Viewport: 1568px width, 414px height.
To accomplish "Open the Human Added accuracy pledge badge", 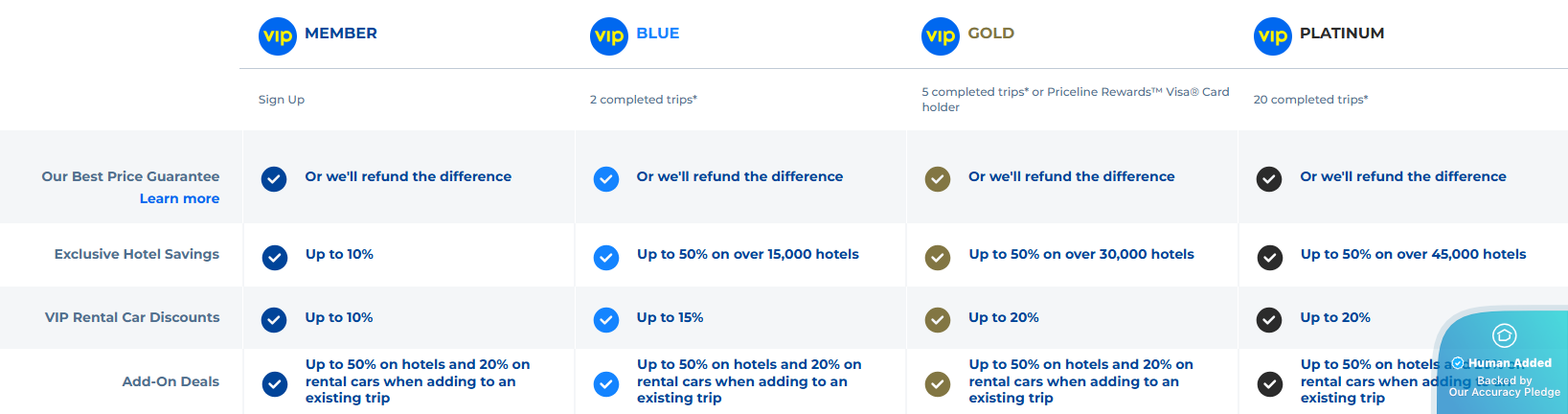I will (1501, 362).
